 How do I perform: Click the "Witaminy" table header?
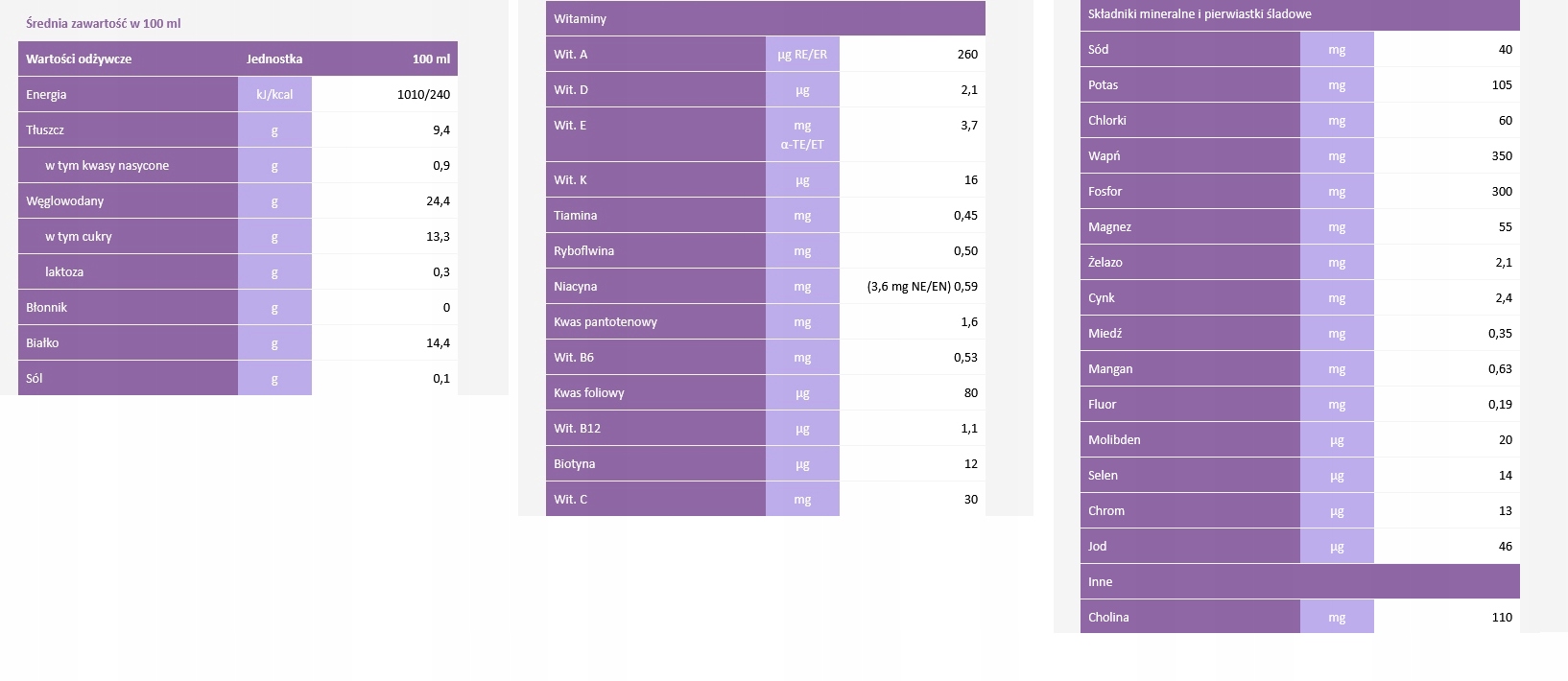coord(580,18)
